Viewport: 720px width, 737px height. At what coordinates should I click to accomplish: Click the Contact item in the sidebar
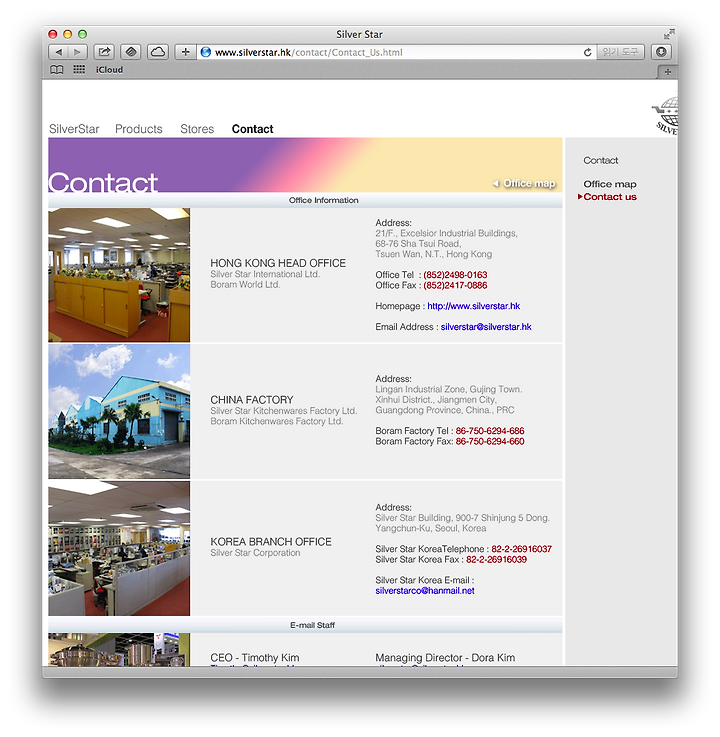point(601,160)
